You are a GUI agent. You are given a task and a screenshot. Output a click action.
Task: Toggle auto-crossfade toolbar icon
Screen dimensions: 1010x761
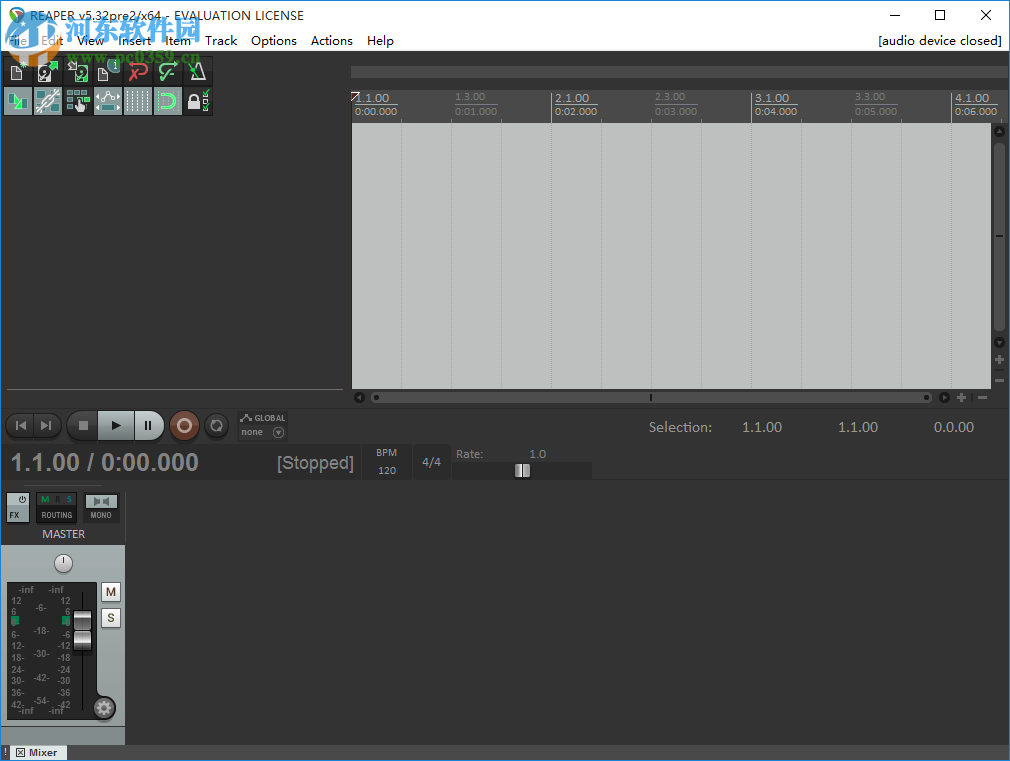tap(18, 101)
